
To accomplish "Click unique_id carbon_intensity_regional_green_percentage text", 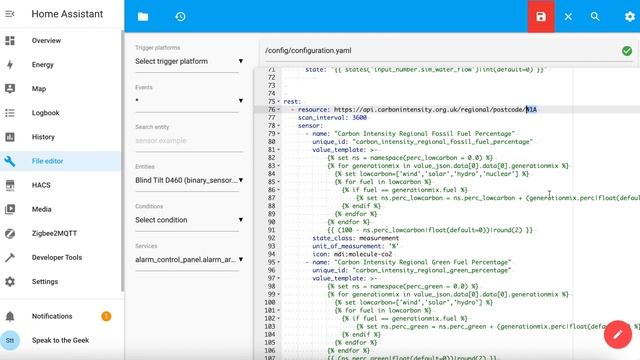I will 431,270.
